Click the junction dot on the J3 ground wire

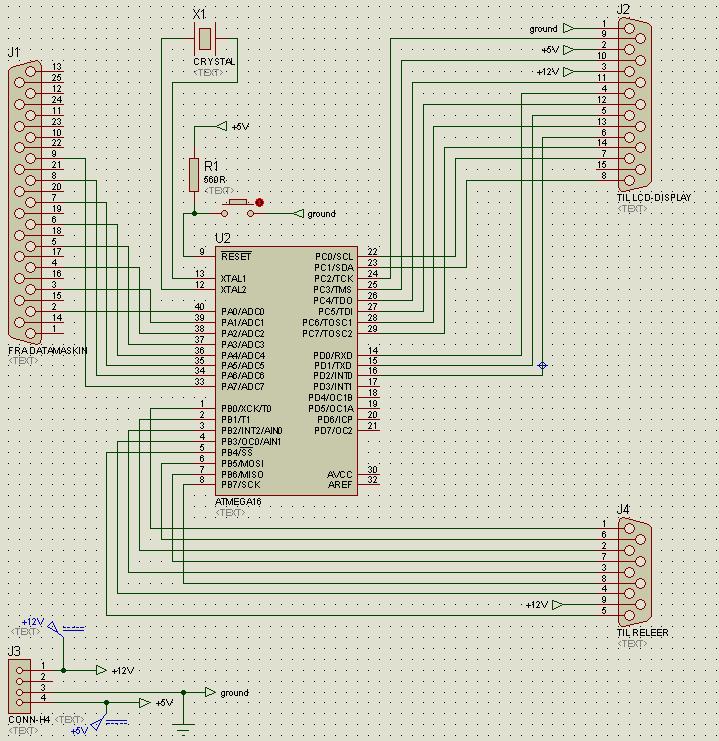[x=183, y=692]
